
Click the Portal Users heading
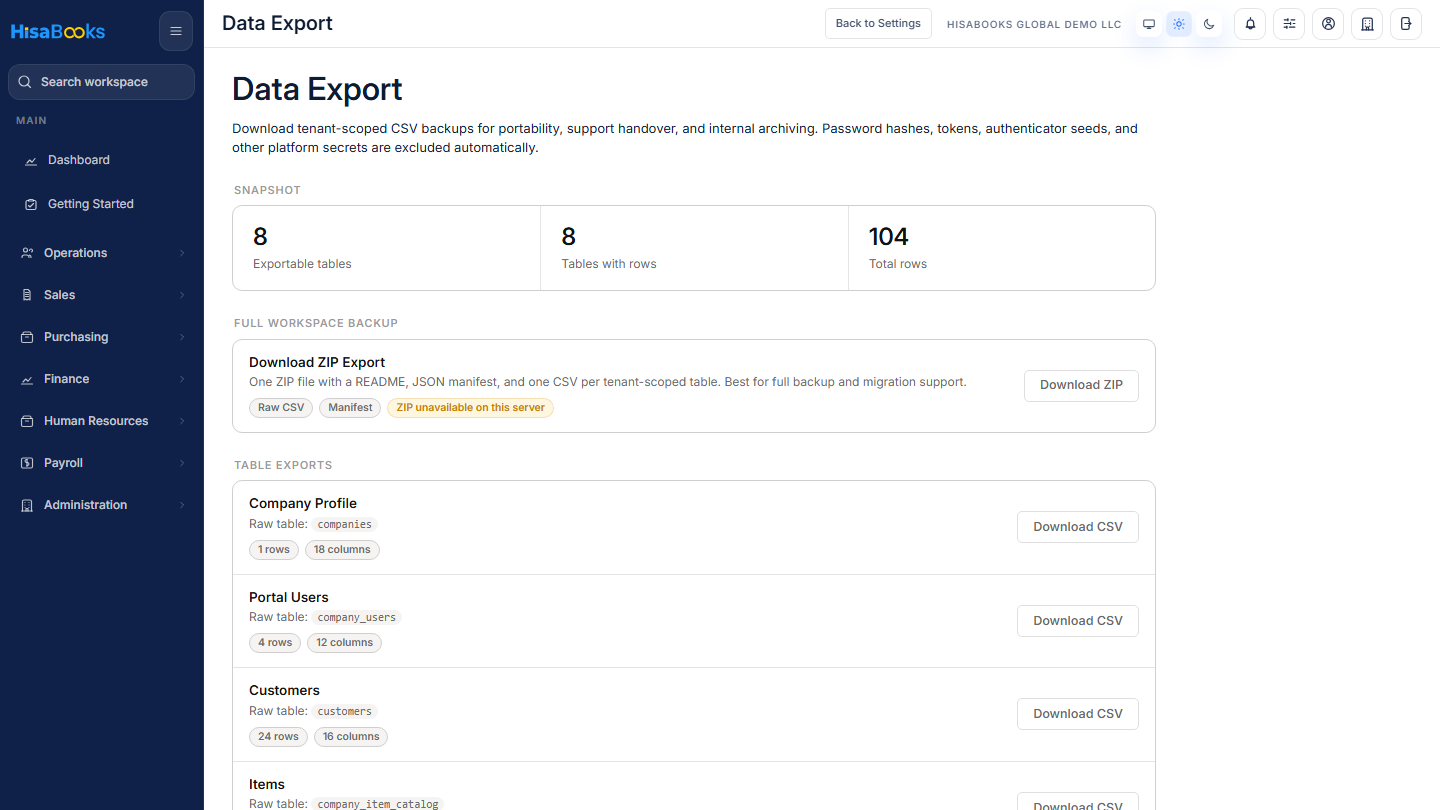pos(289,597)
